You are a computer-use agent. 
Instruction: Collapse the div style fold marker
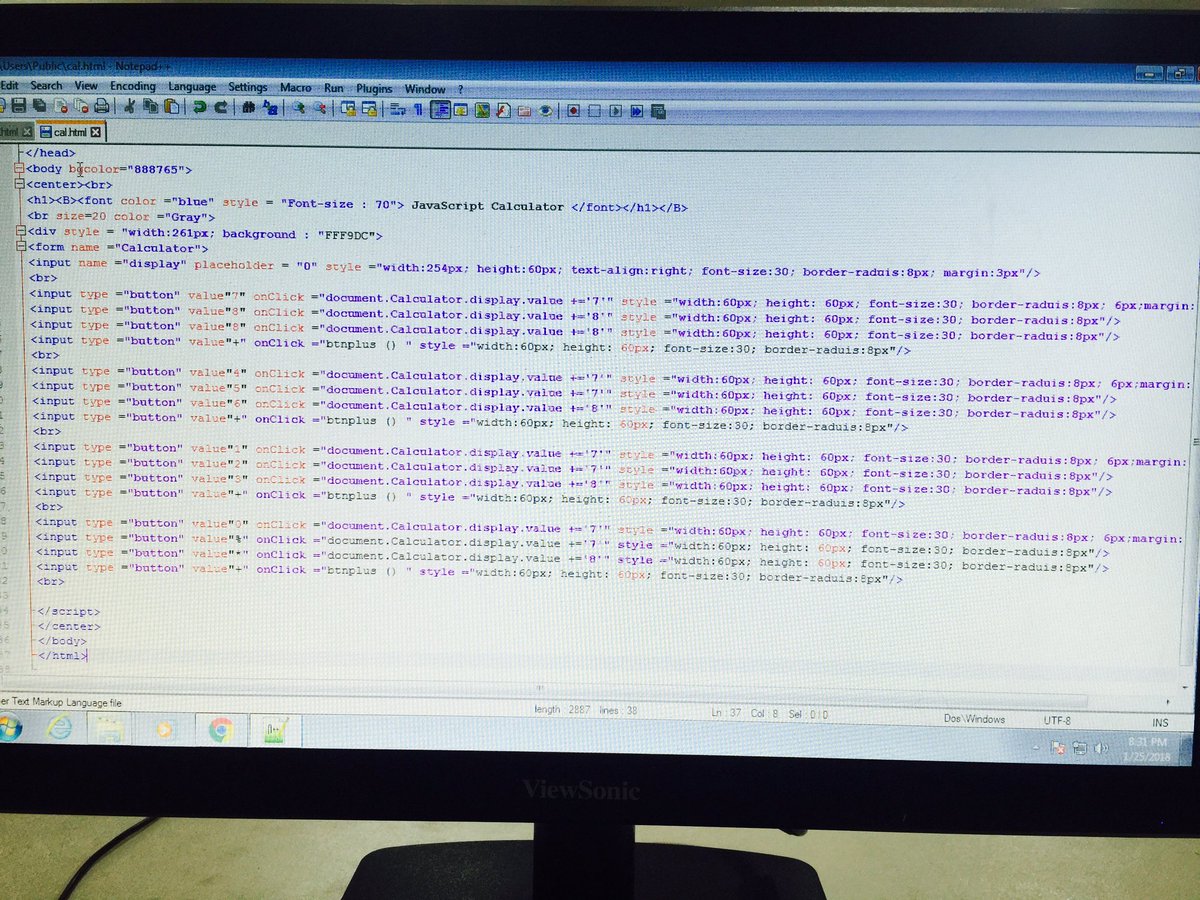point(20,232)
